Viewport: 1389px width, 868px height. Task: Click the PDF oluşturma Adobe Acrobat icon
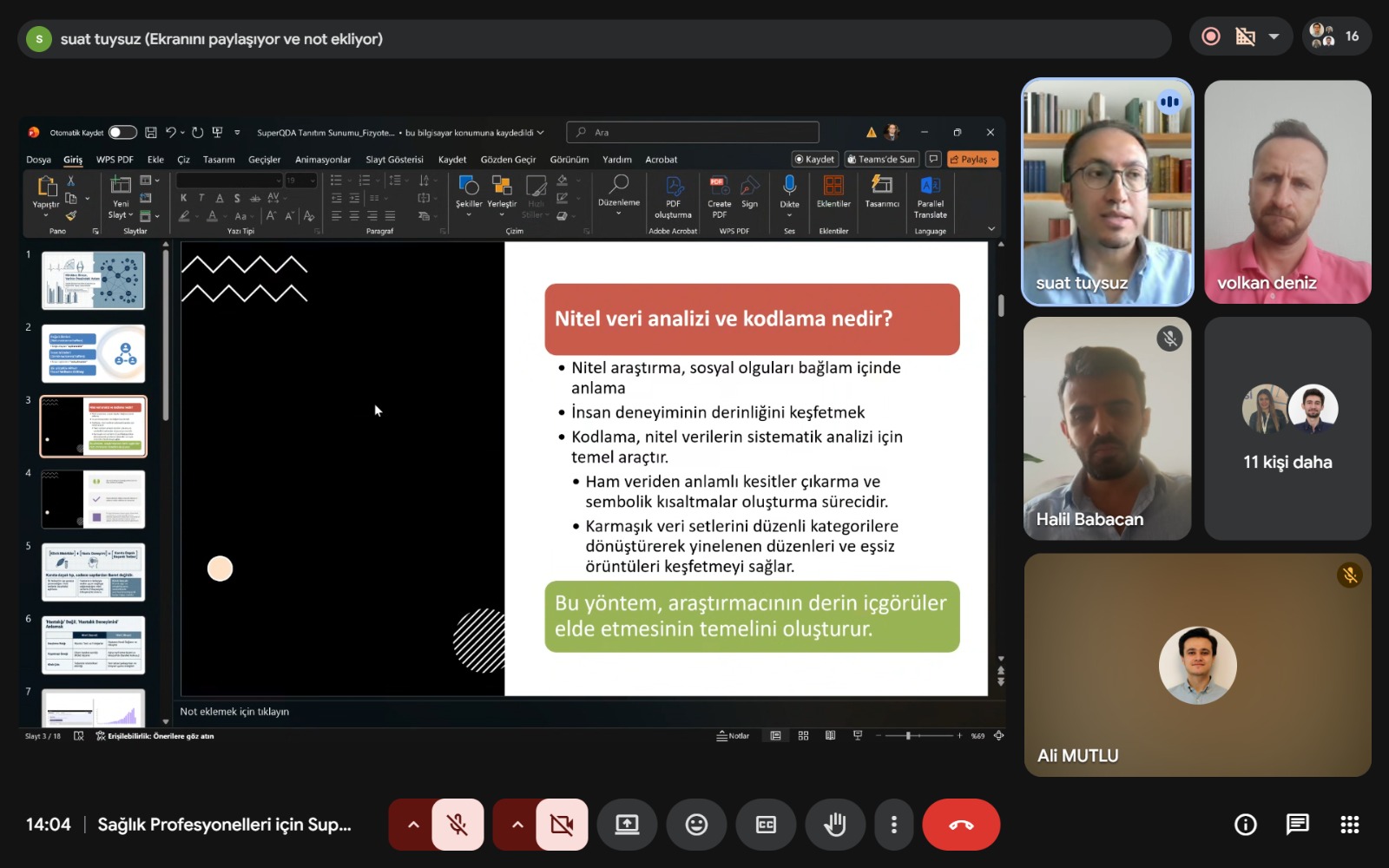click(x=674, y=186)
